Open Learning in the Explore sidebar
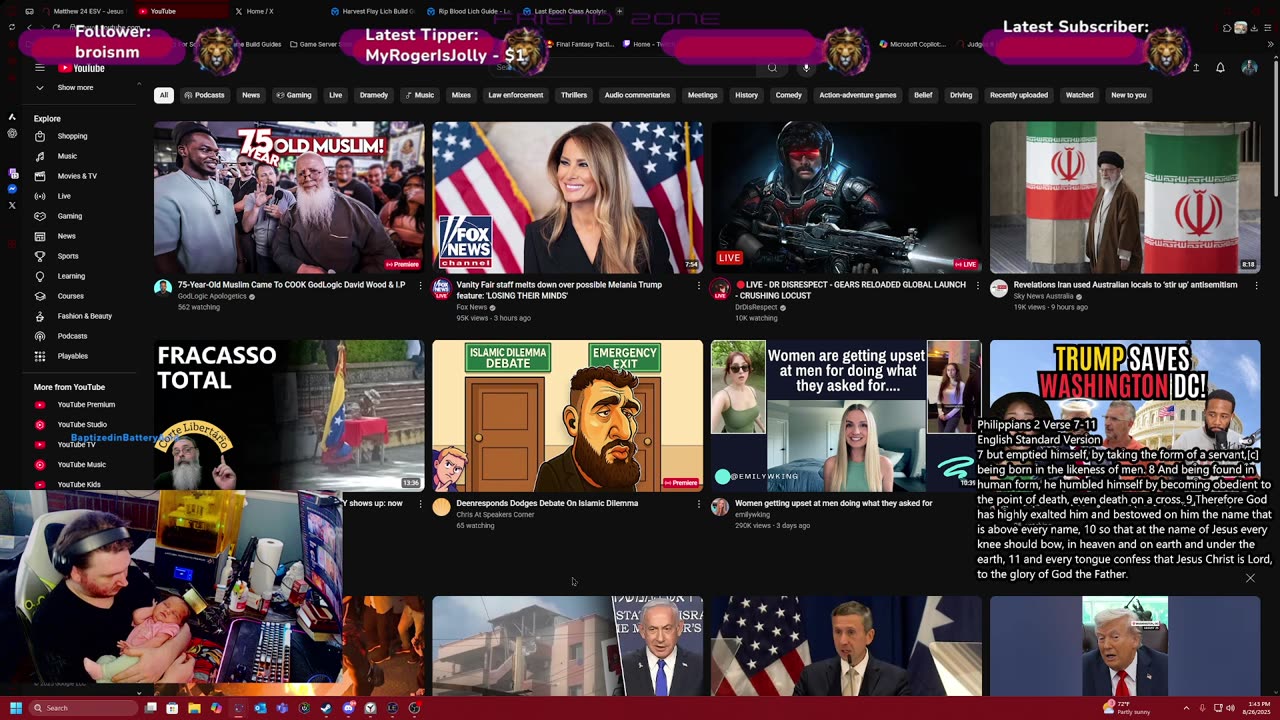This screenshot has height=720, width=1280. click(71, 276)
